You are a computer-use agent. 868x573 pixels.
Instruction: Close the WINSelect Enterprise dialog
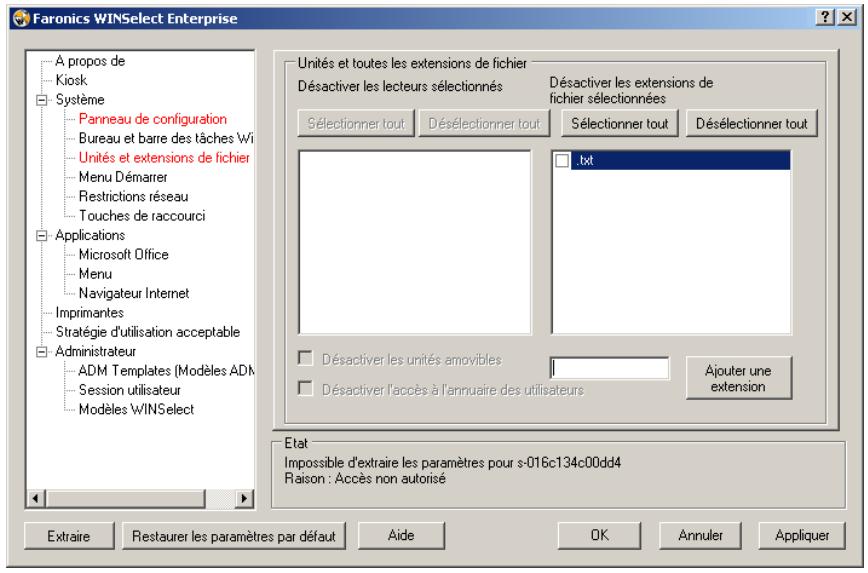click(846, 17)
